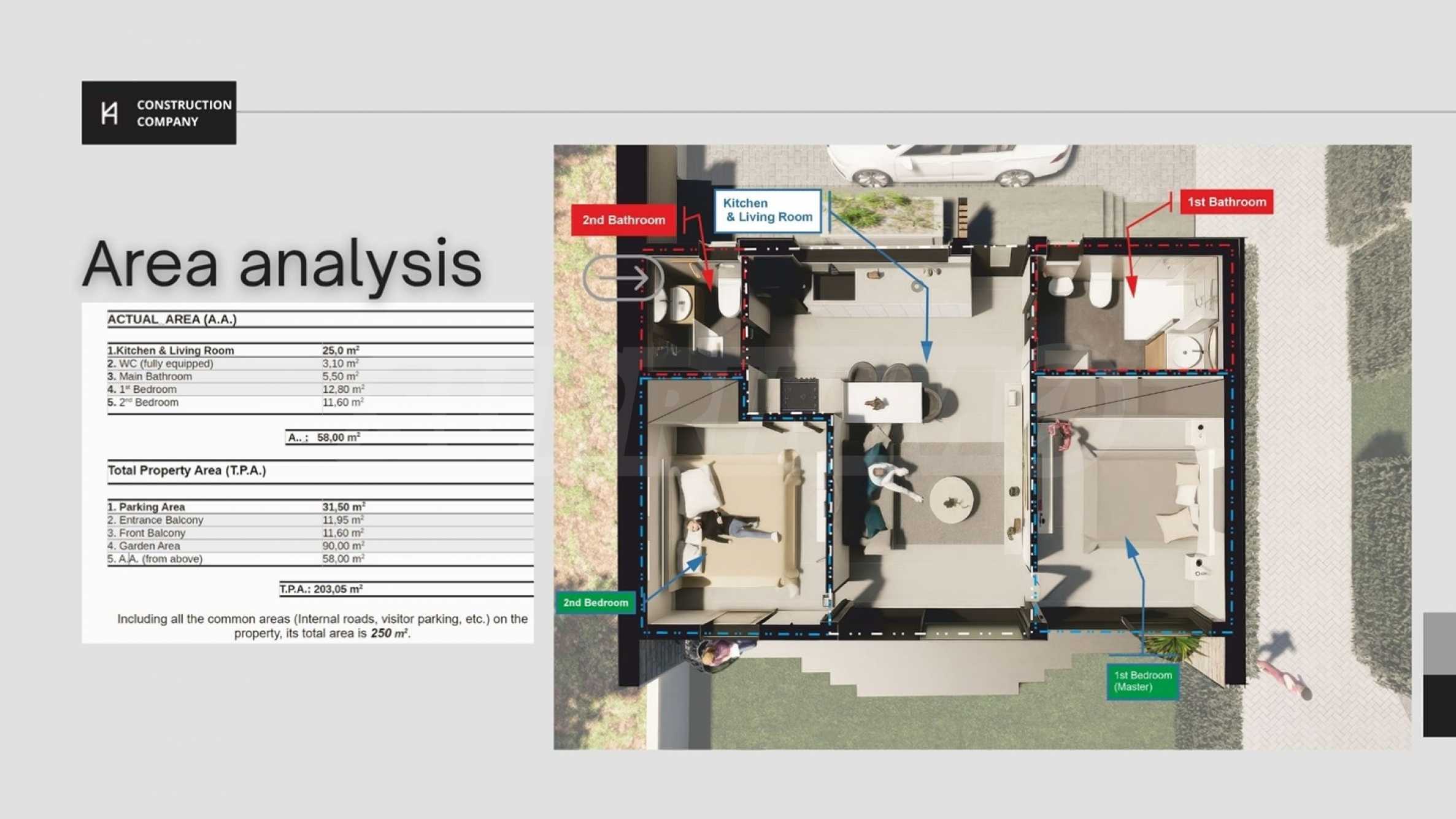Click the Area analysis heading

(282, 264)
